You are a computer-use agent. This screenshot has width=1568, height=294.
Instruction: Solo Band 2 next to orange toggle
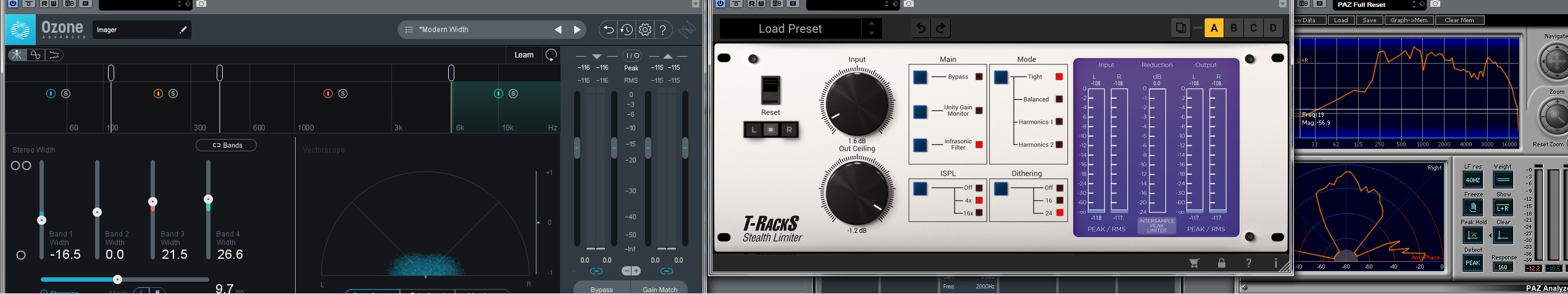coord(173,94)
